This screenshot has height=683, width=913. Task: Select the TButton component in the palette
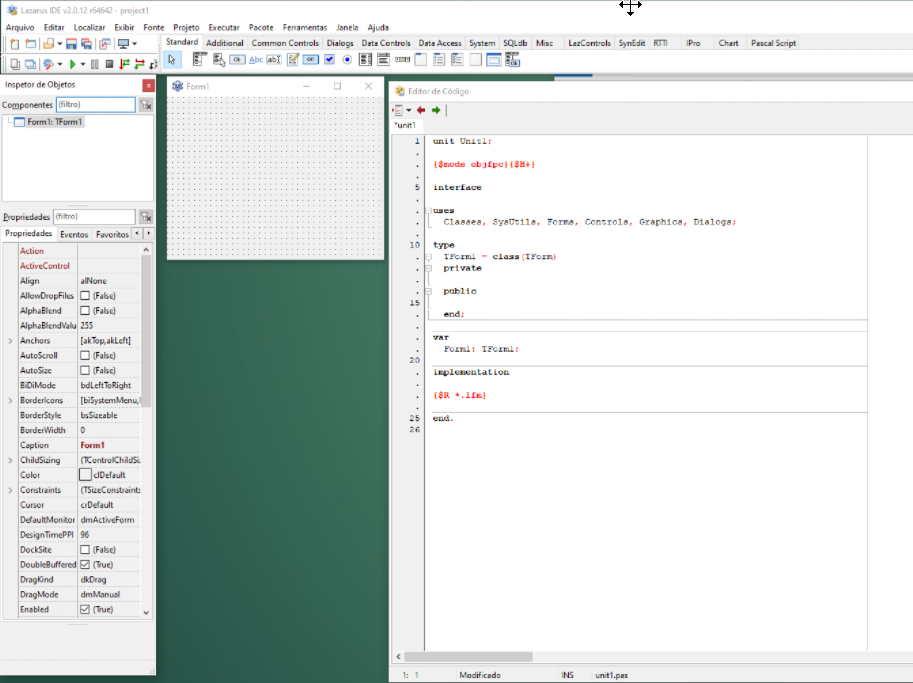237,60
